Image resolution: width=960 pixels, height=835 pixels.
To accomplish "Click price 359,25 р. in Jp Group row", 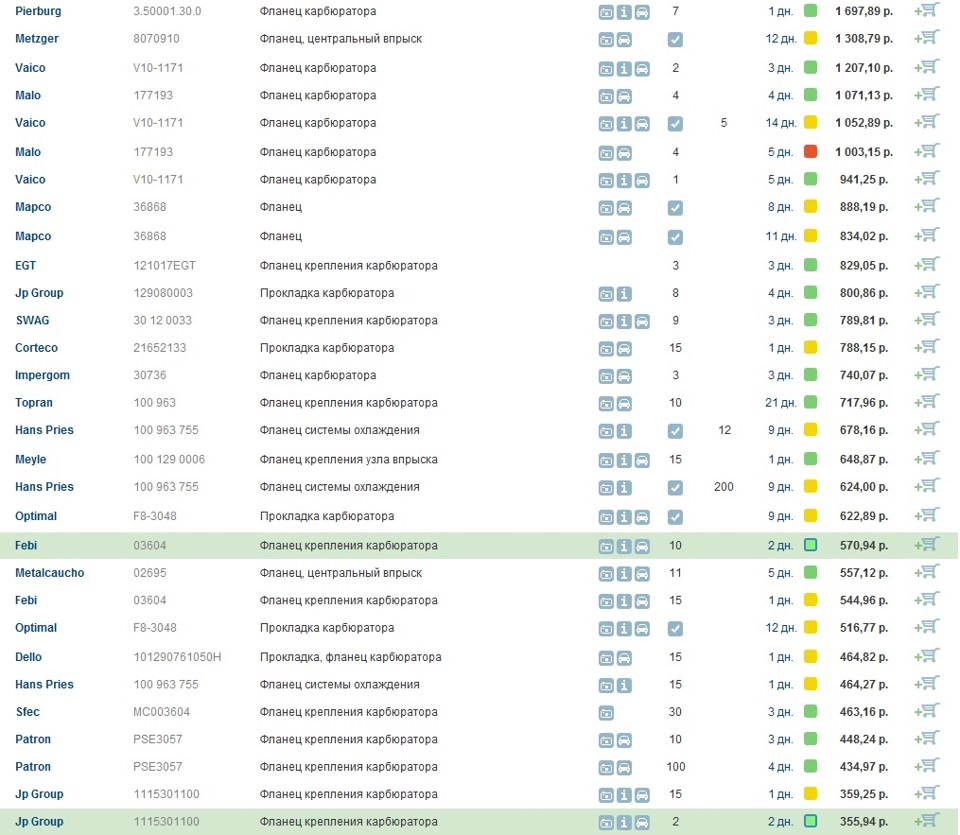I will point(864,794).
